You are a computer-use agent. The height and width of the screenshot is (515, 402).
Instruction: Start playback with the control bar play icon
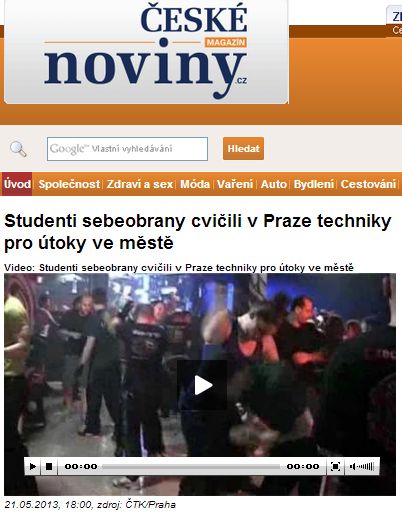coord(33,466)
